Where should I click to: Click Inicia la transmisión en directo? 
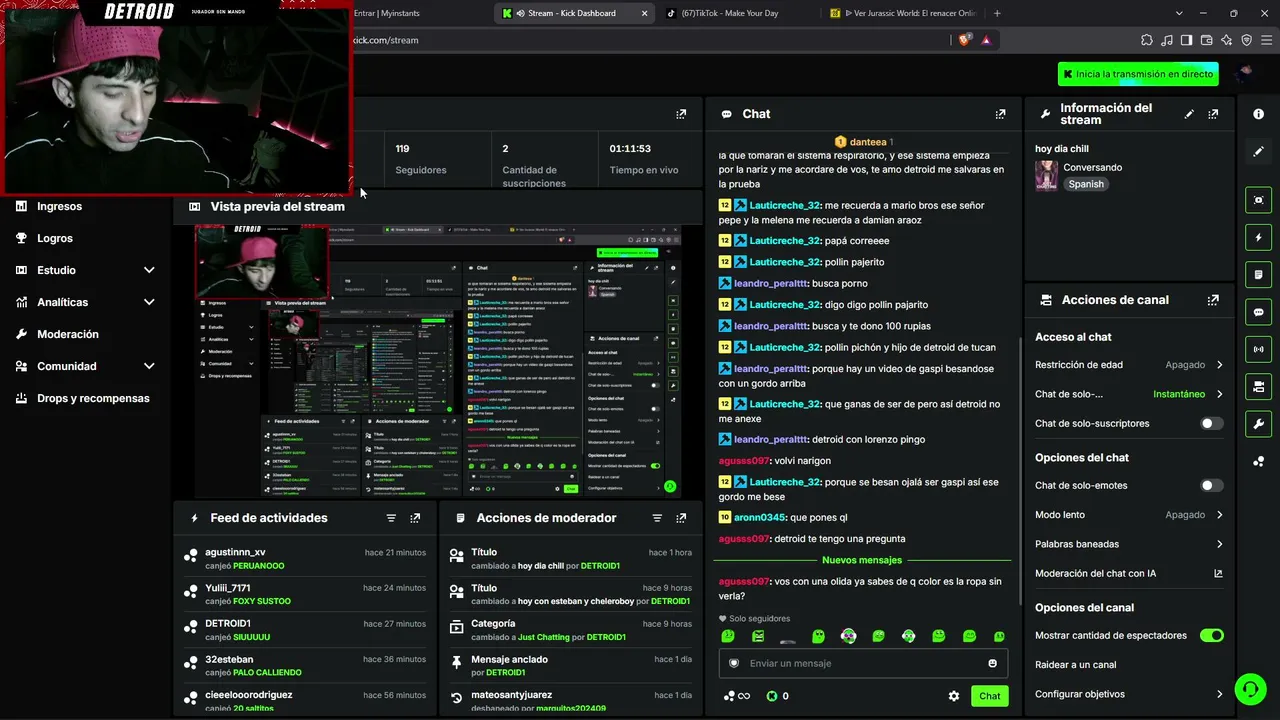coord(1138,74)
